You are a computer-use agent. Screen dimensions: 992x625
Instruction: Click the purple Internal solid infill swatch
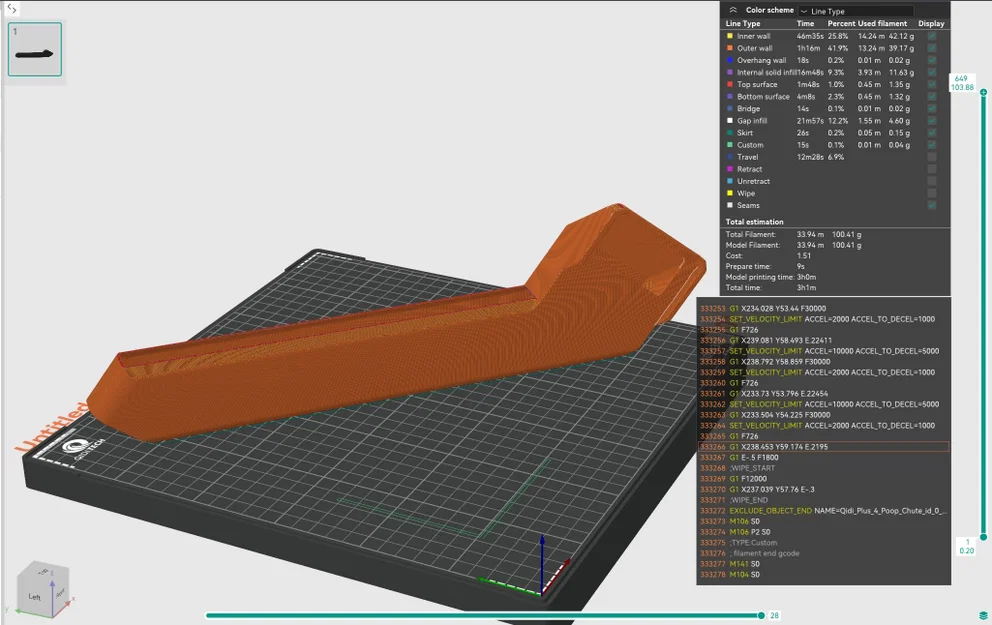click(729, 72)
